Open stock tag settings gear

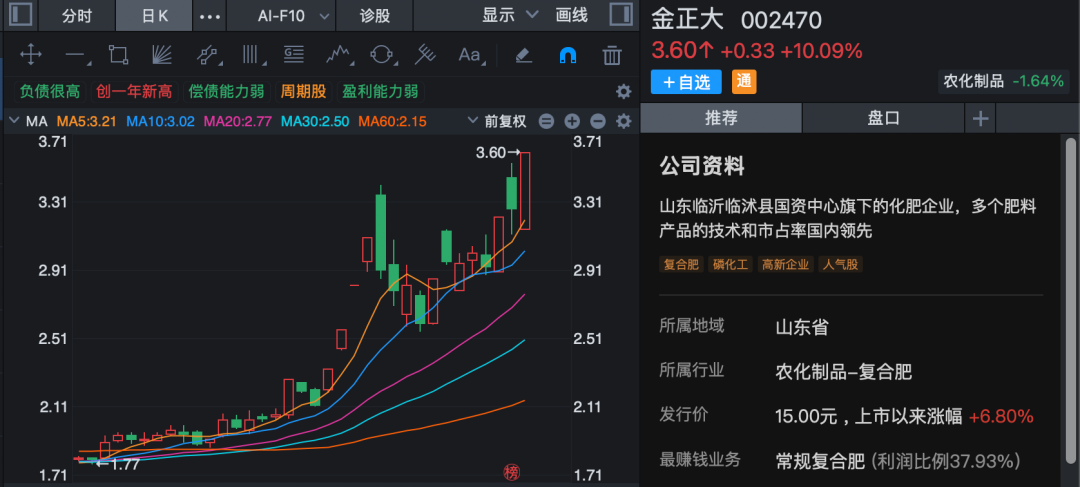click(x=623, y=92)
